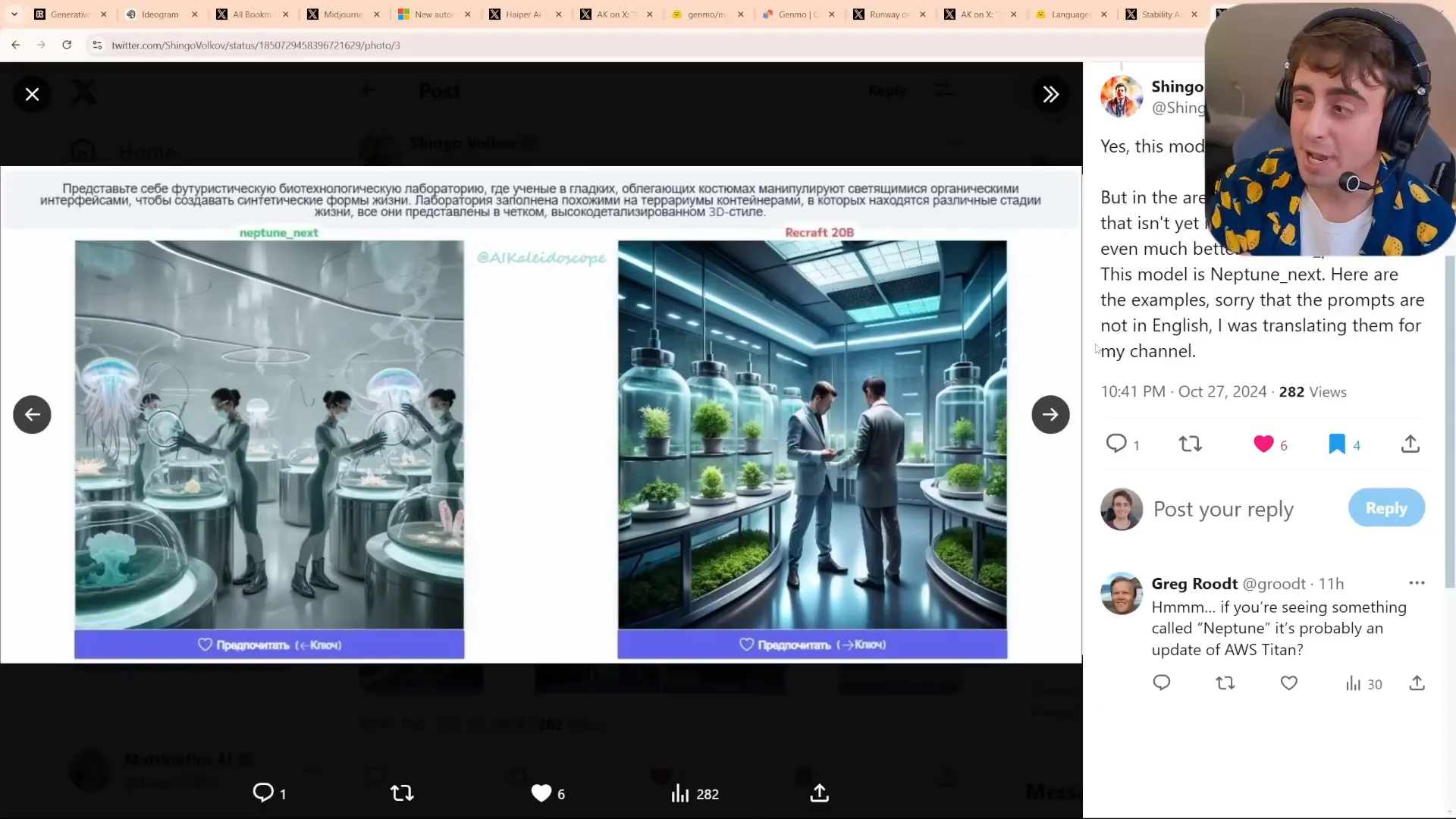Close the Ideogram tab

195,14
